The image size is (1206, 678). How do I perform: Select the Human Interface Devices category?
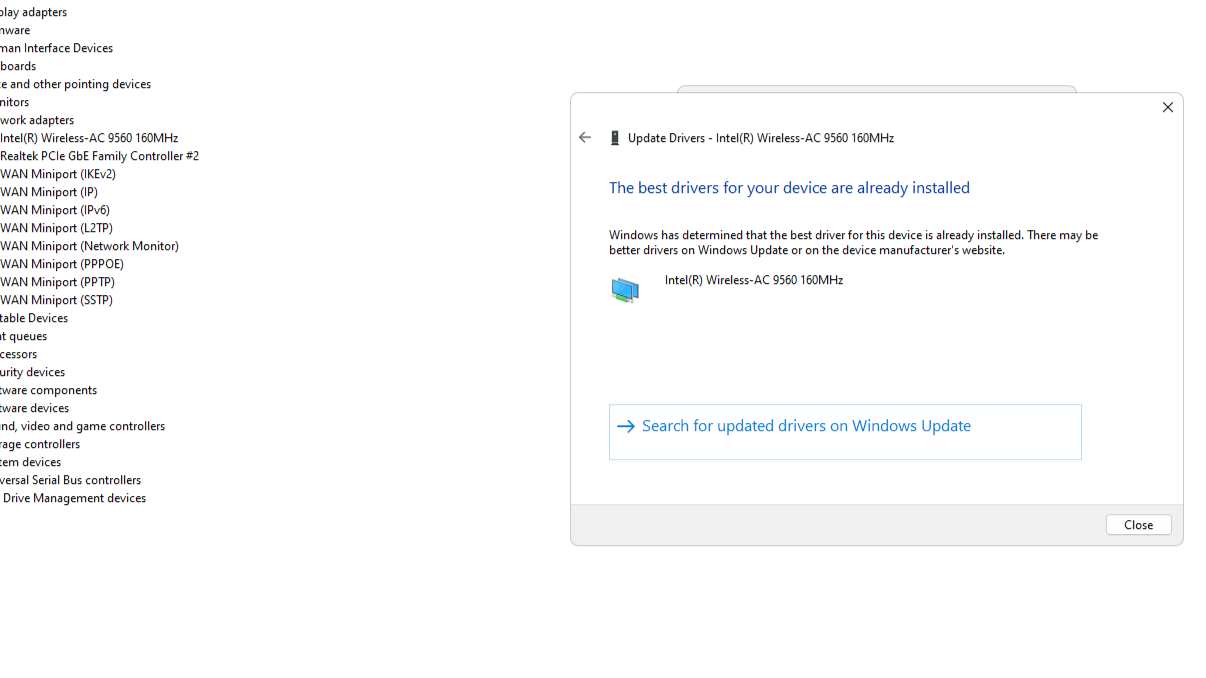coord(56,48)
